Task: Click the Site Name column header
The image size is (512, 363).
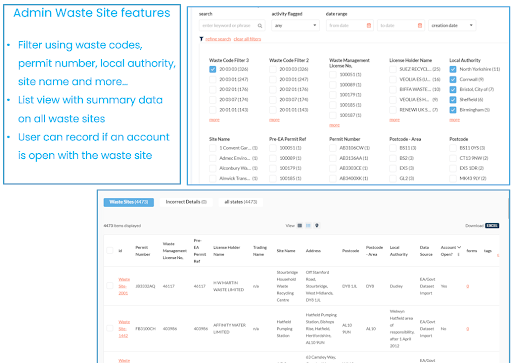Action: point(286,251)
